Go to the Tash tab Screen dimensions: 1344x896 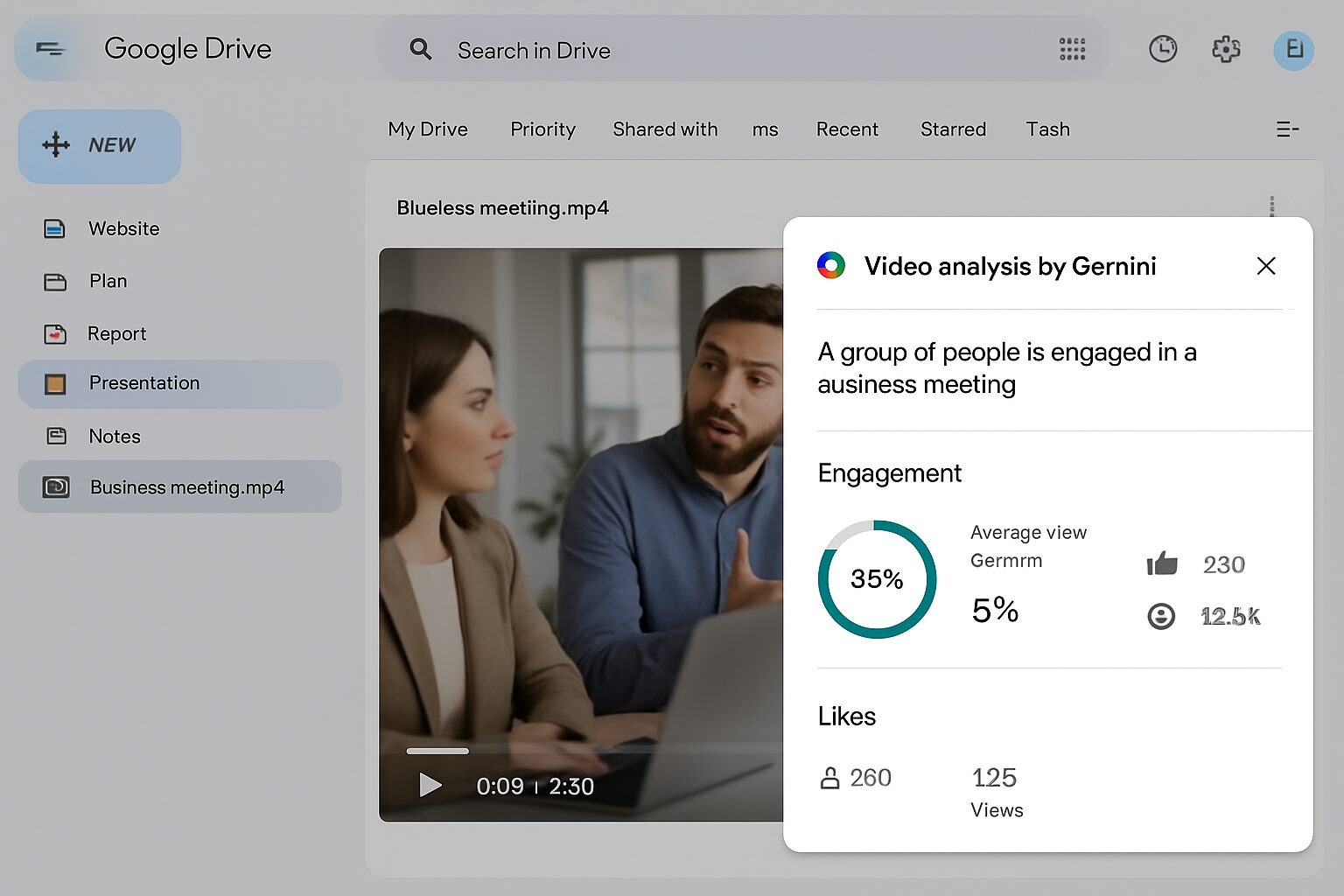coord(1047,129)
